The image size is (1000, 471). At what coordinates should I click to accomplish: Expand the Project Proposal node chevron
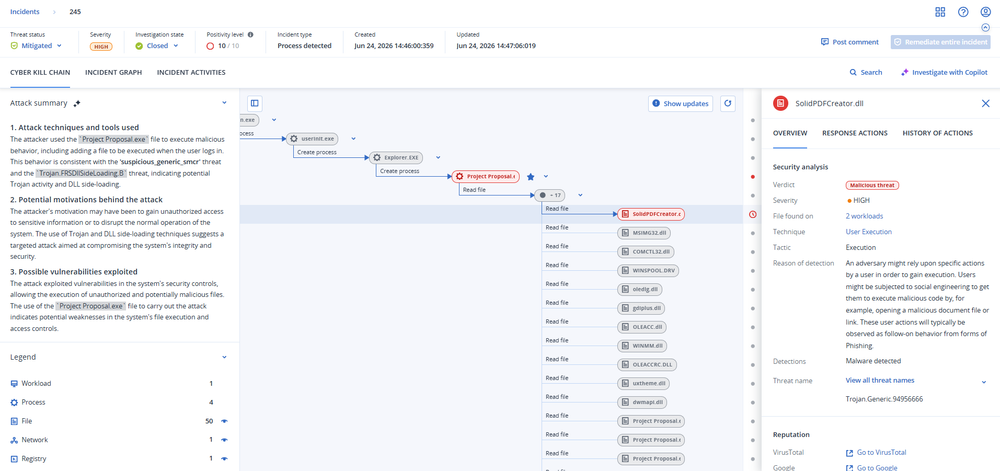(547, 177)
